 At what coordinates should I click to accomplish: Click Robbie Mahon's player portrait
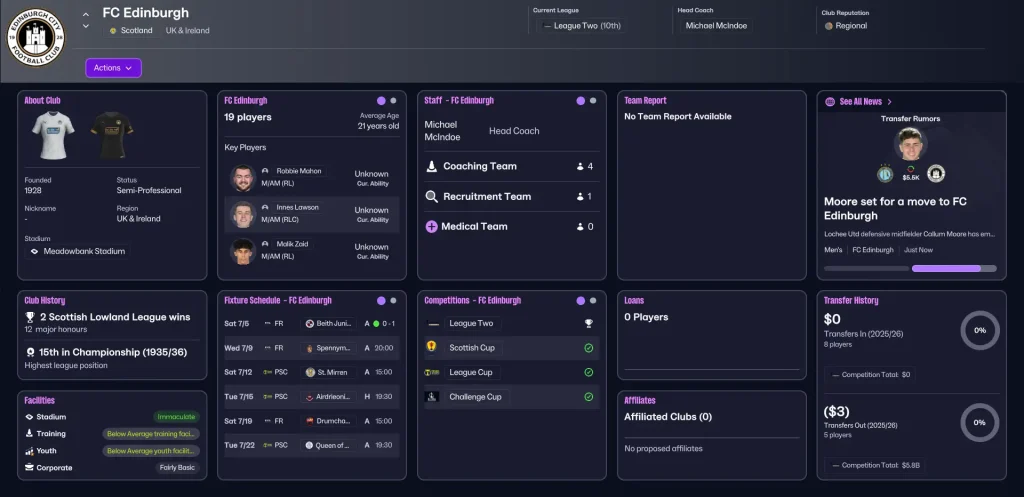click(243, 178)
